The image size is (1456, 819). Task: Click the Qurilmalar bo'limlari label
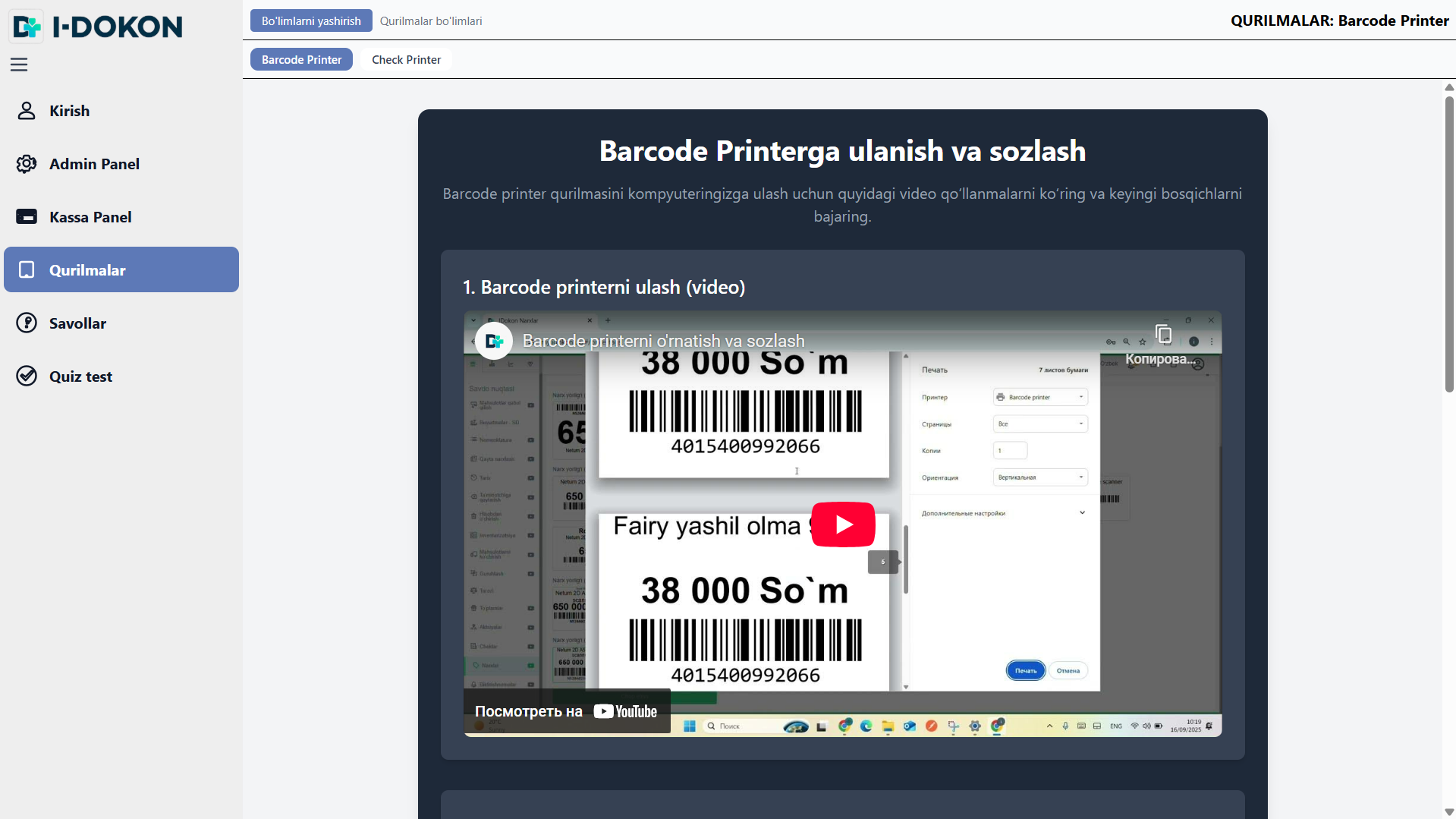[x=431, y=21]
